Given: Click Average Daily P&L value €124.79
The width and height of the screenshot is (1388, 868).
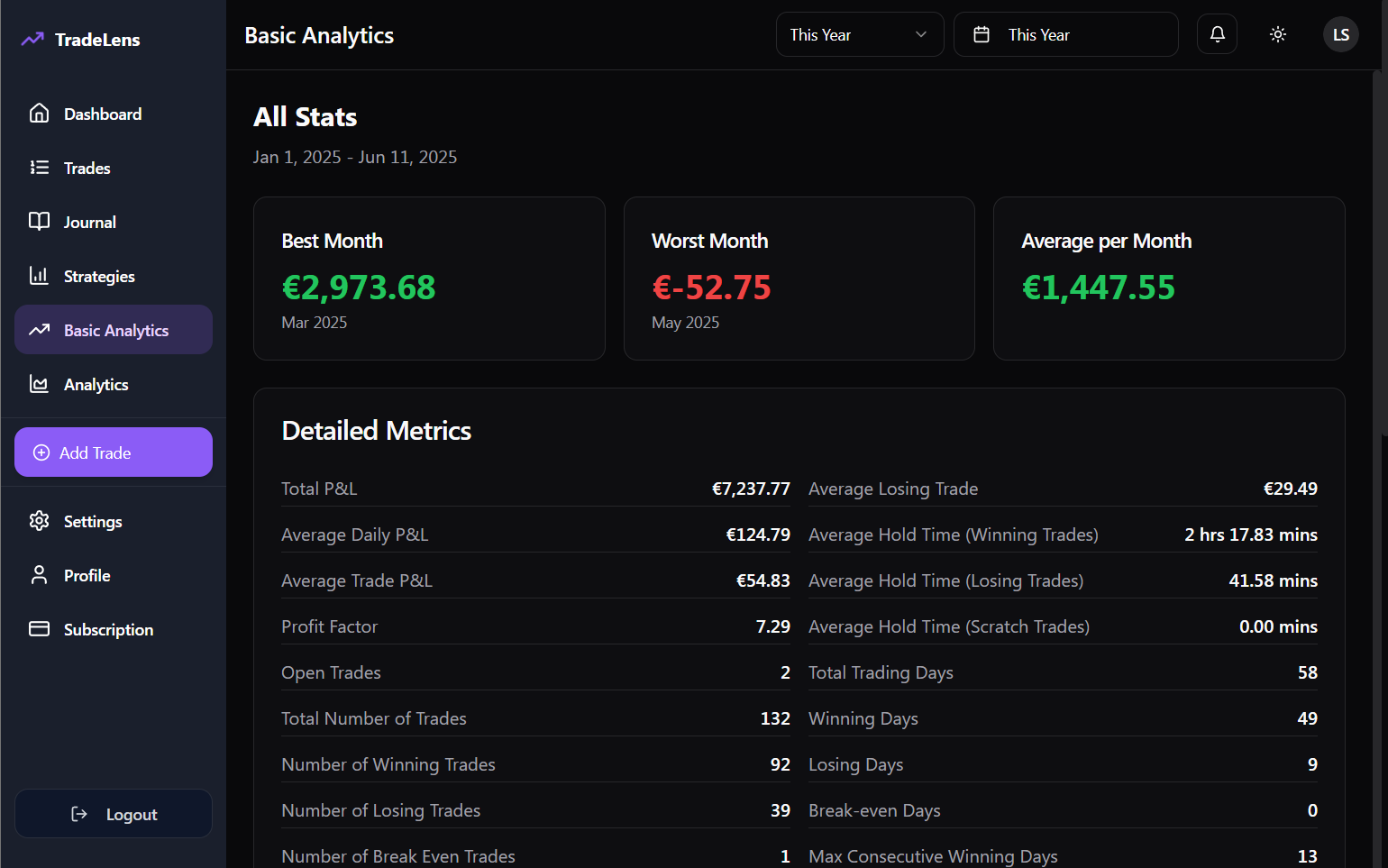Looking at the screenshot, I should click(x=758, y=535).
